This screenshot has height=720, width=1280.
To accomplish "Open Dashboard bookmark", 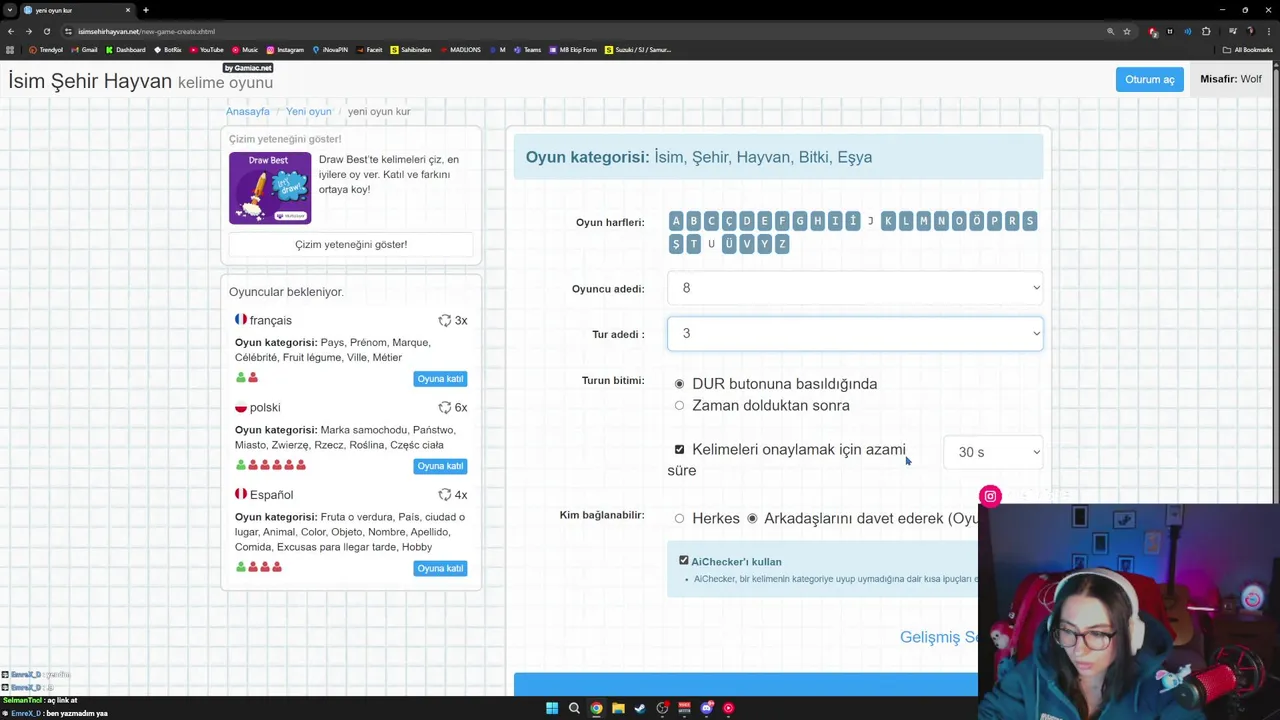I will click(125, 50).
